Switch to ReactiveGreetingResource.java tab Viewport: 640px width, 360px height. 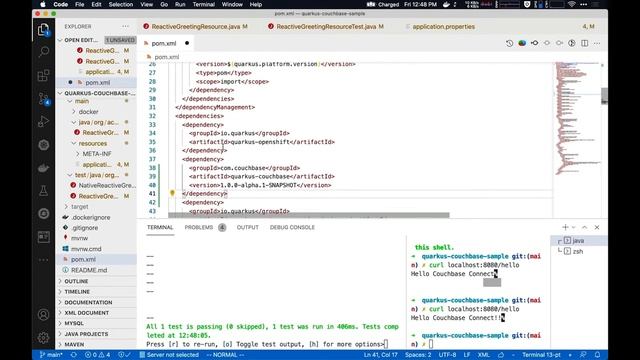click(x=195, y=27)
